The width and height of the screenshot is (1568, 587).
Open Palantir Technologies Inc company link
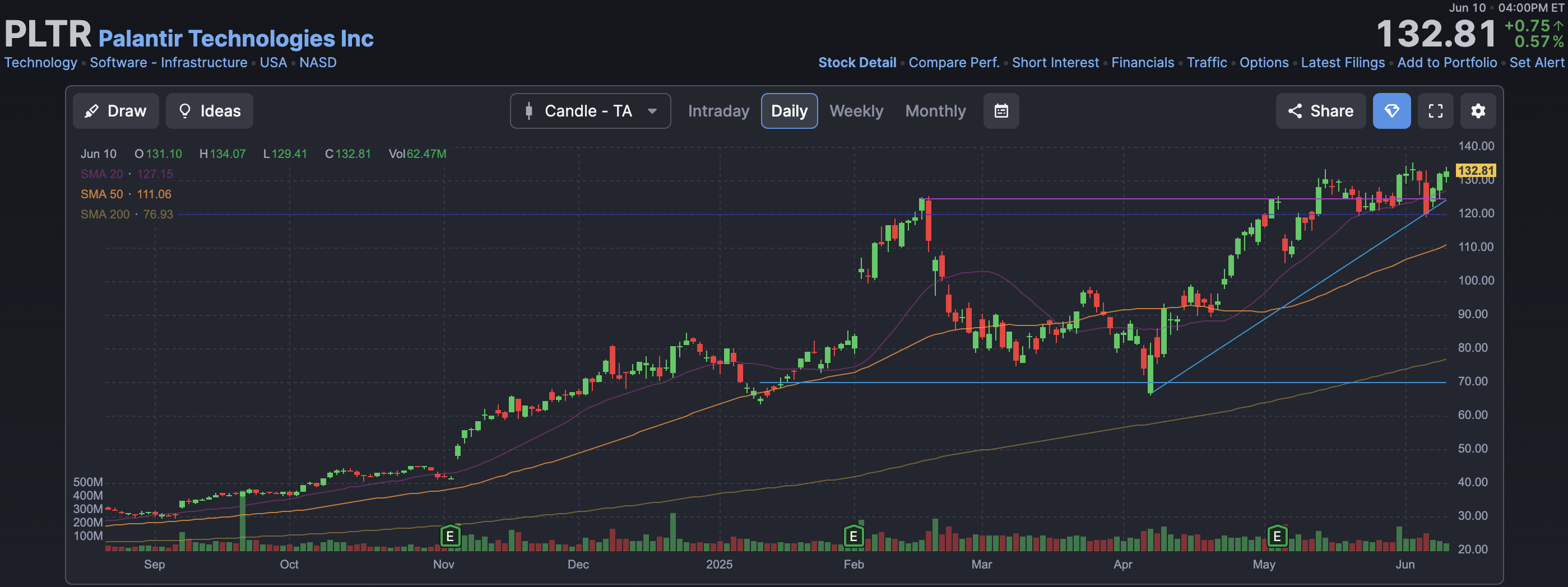pyautogui.click(x=236, y=39)
